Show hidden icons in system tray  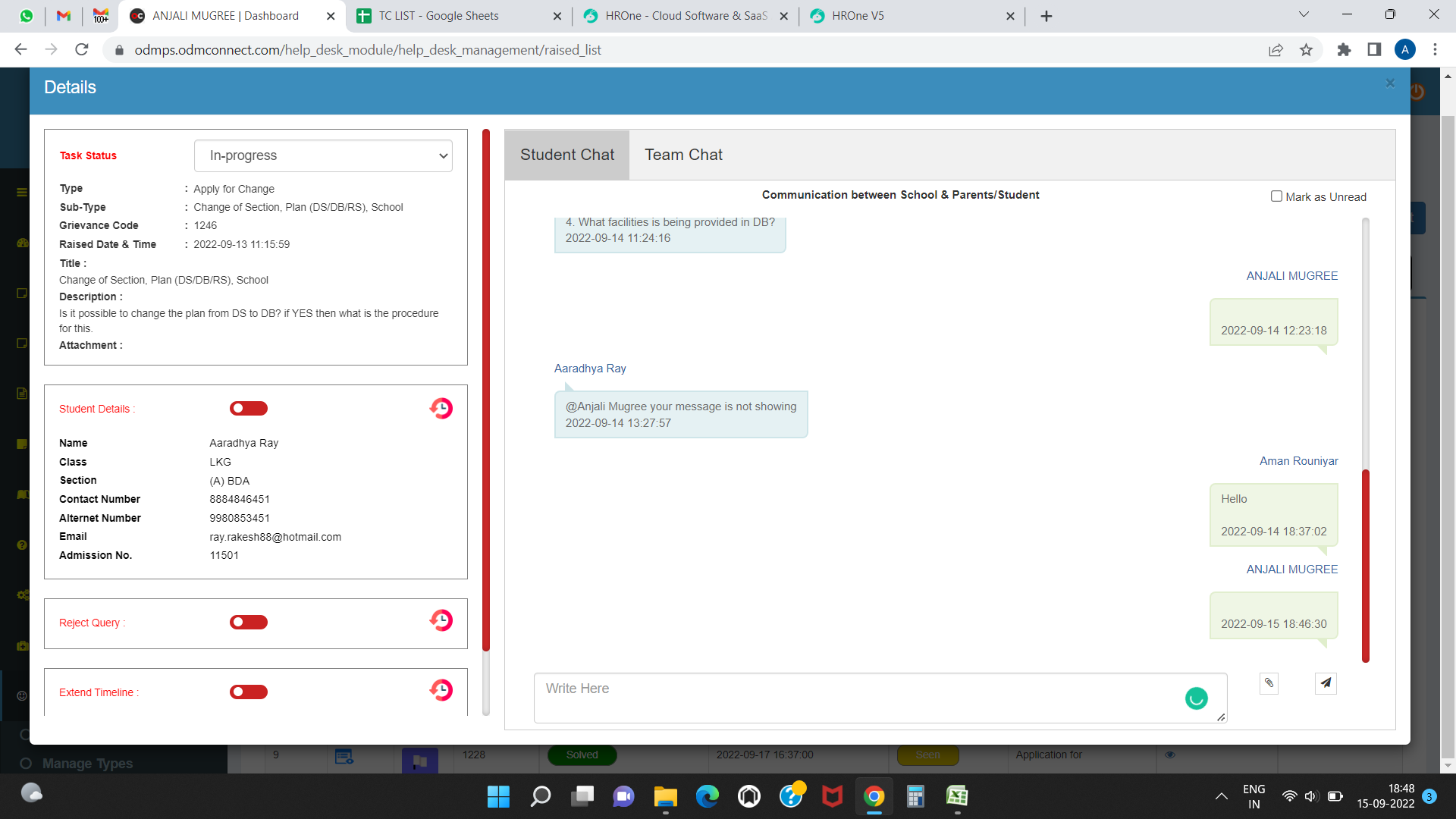(x=1221, y=796)
